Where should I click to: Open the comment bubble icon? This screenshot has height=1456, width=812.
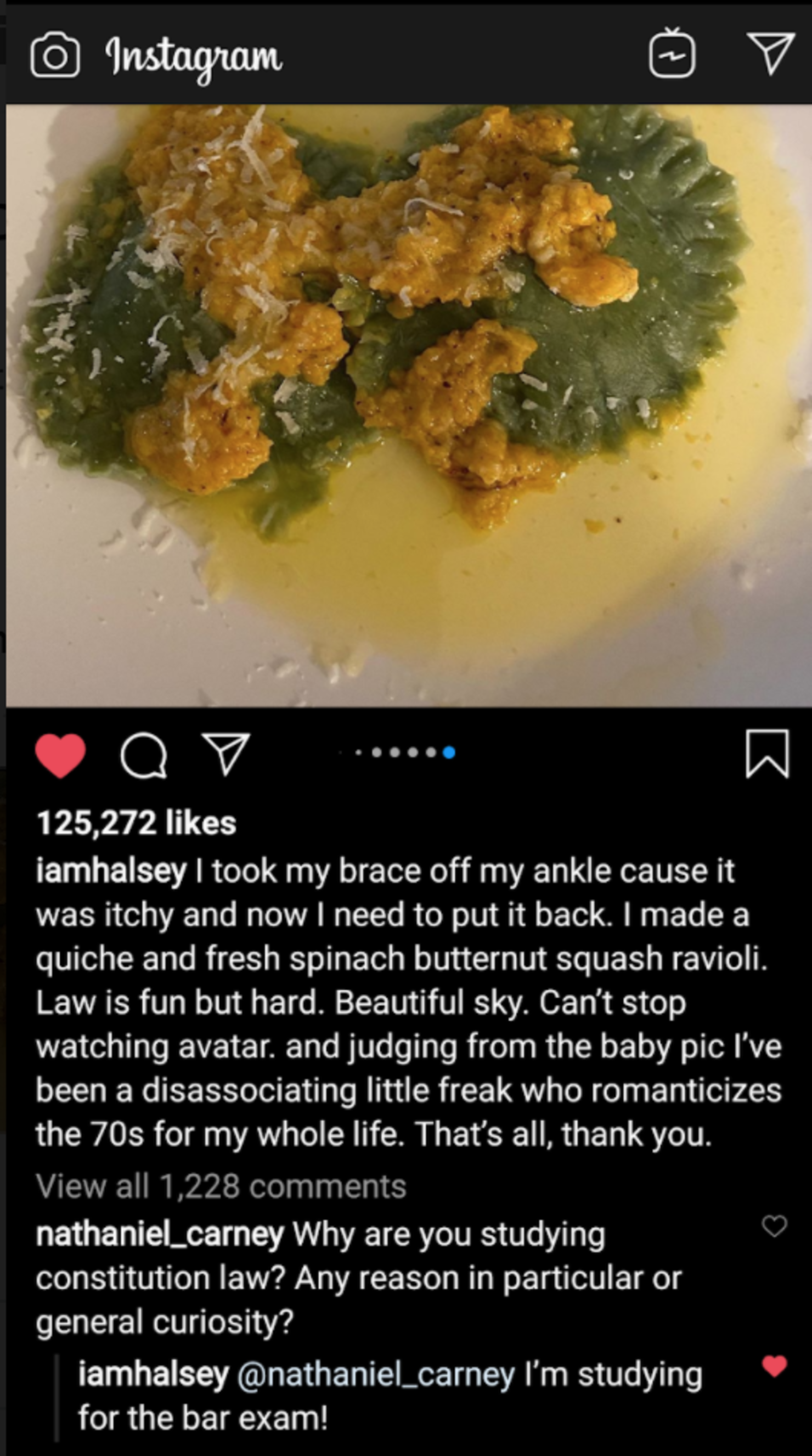click(x=144, y=755)
